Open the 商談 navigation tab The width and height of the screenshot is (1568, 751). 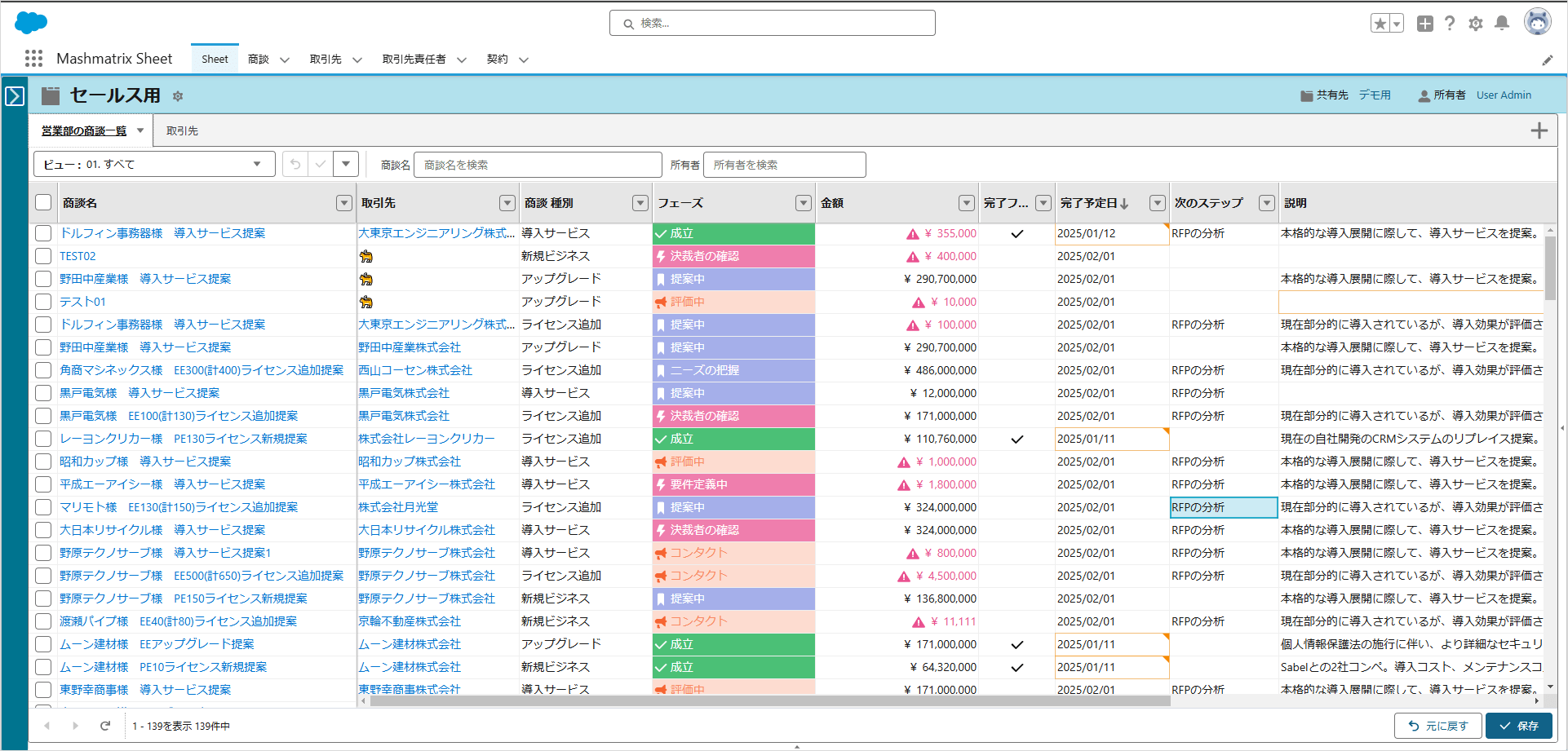tap(259, 59)
